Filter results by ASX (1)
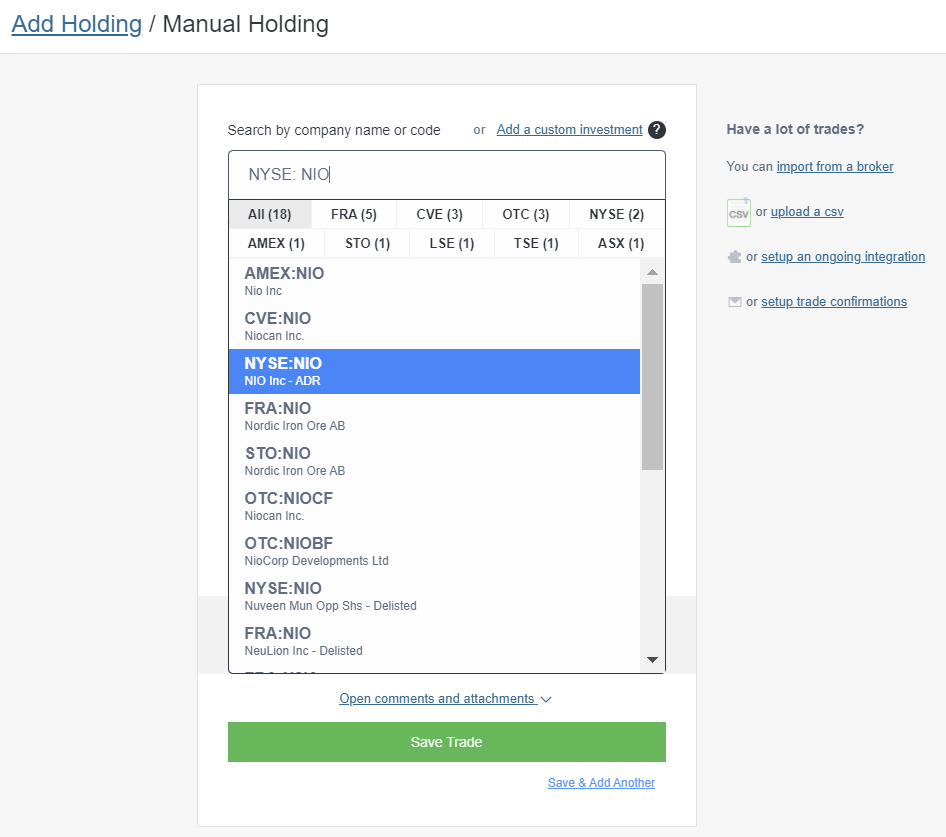The width and height of the screenshot is (946, 837). [621, 243]
